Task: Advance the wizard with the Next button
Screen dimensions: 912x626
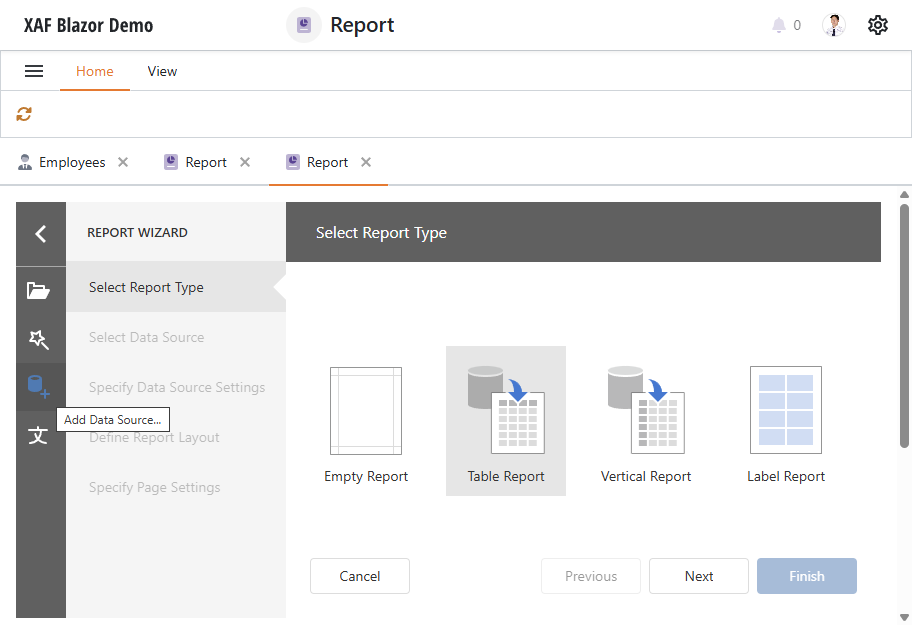Action: (x=698, y=576)
